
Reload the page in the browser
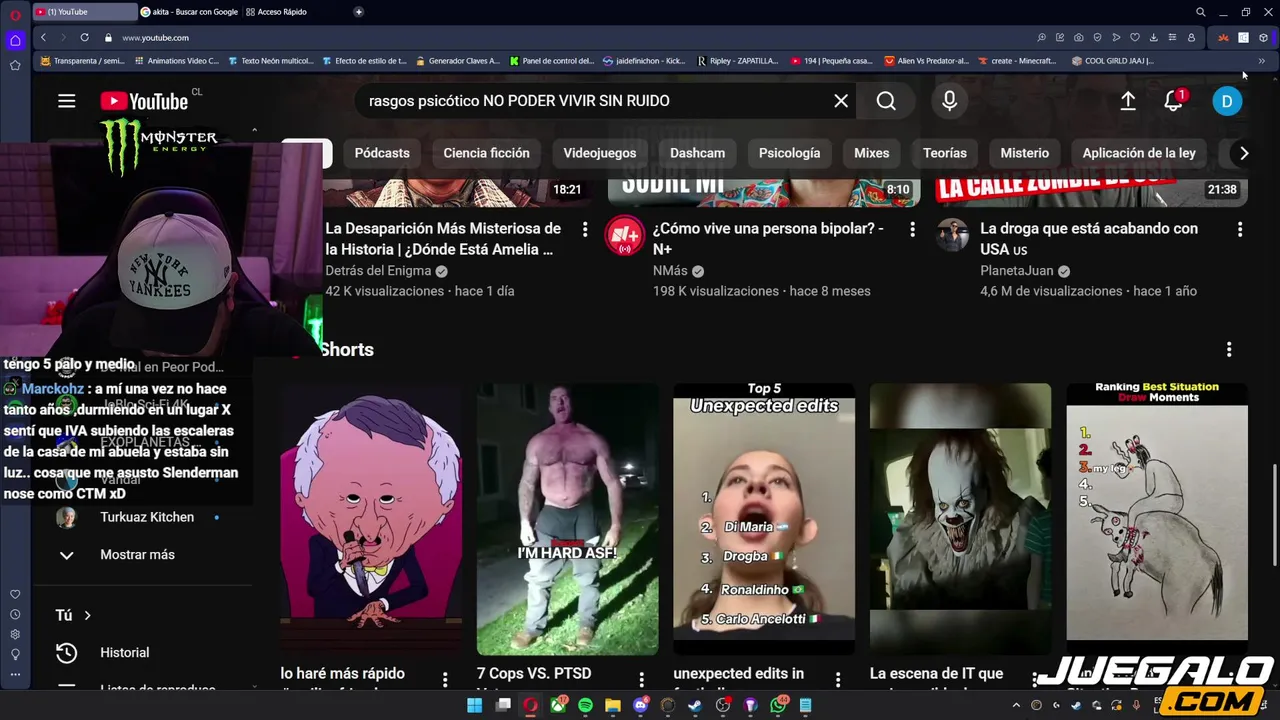[x=84, y=37]
